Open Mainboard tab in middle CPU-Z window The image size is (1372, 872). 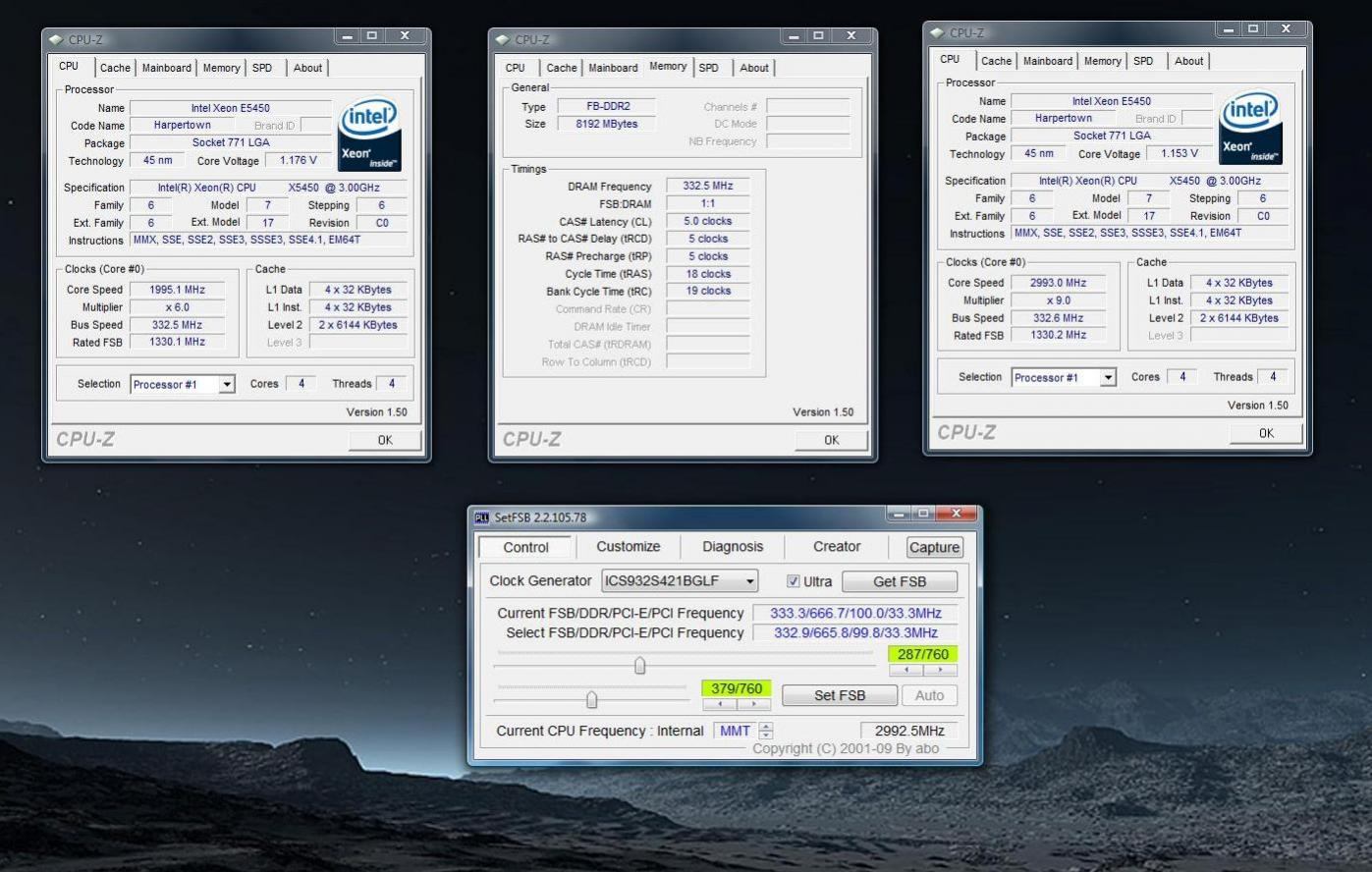coord(614,68)
